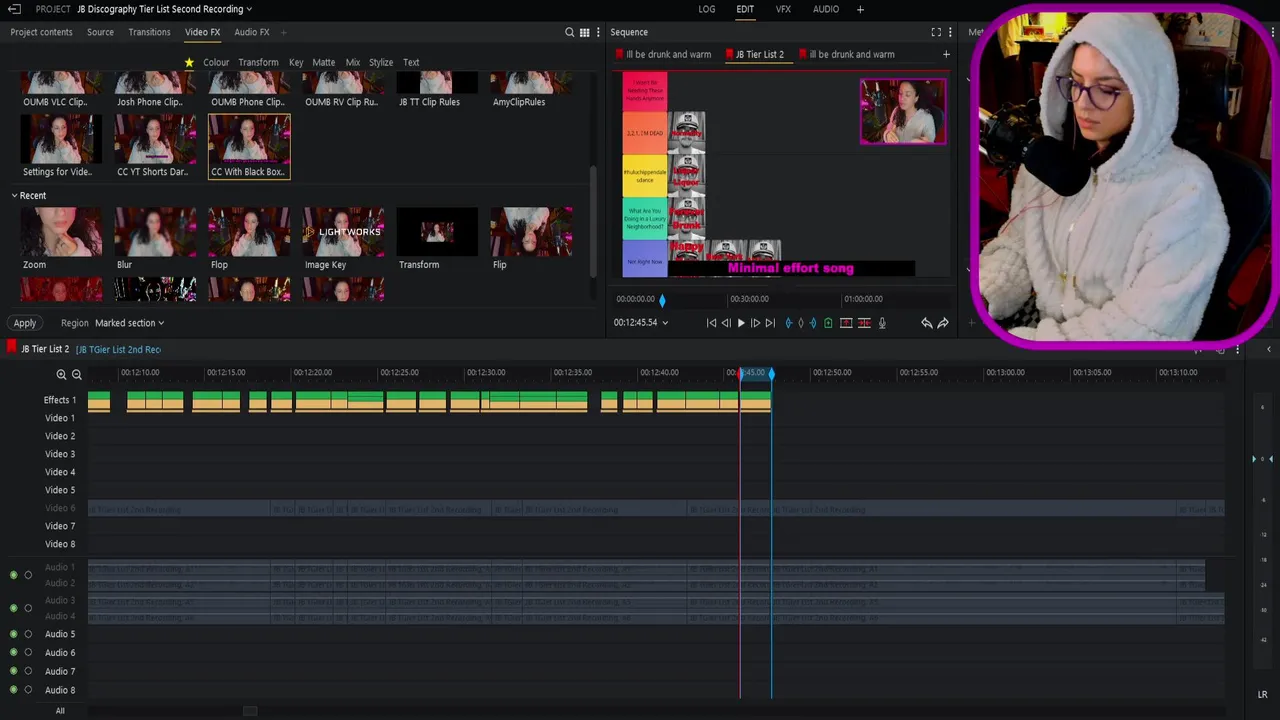Click the Effects 1 track label
Image resolution: width=1280 pixels, height=720 pixels.
point(60,400)
